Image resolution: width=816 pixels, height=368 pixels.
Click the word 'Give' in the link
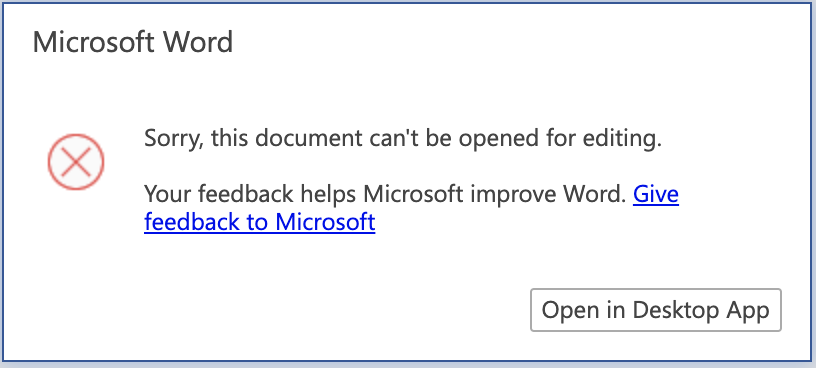click(x=656, y=194)
